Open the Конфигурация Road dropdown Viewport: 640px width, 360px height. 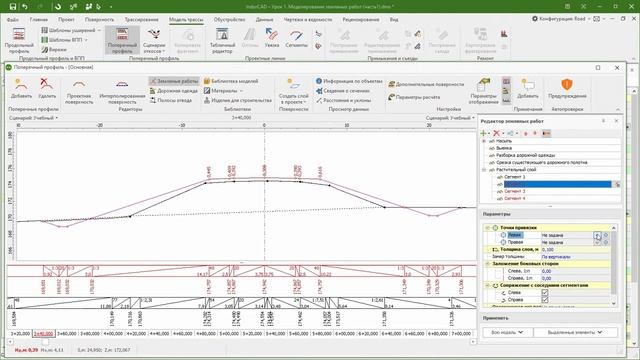tap(562, 19)
